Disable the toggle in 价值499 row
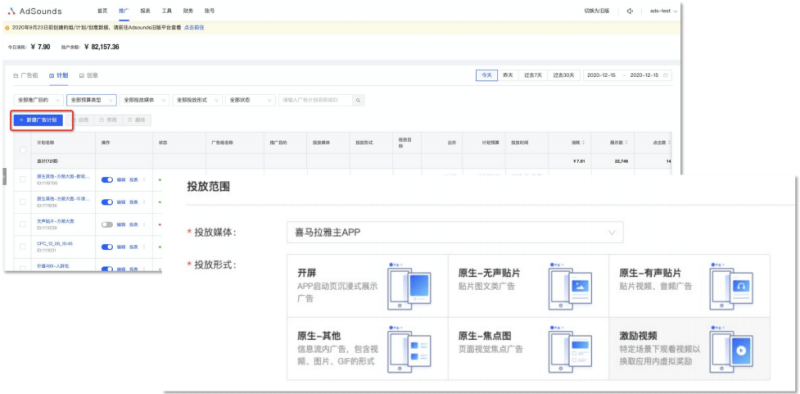Image resolution: width=800 pixels, height=394 pixels. (x=107, y=268)
